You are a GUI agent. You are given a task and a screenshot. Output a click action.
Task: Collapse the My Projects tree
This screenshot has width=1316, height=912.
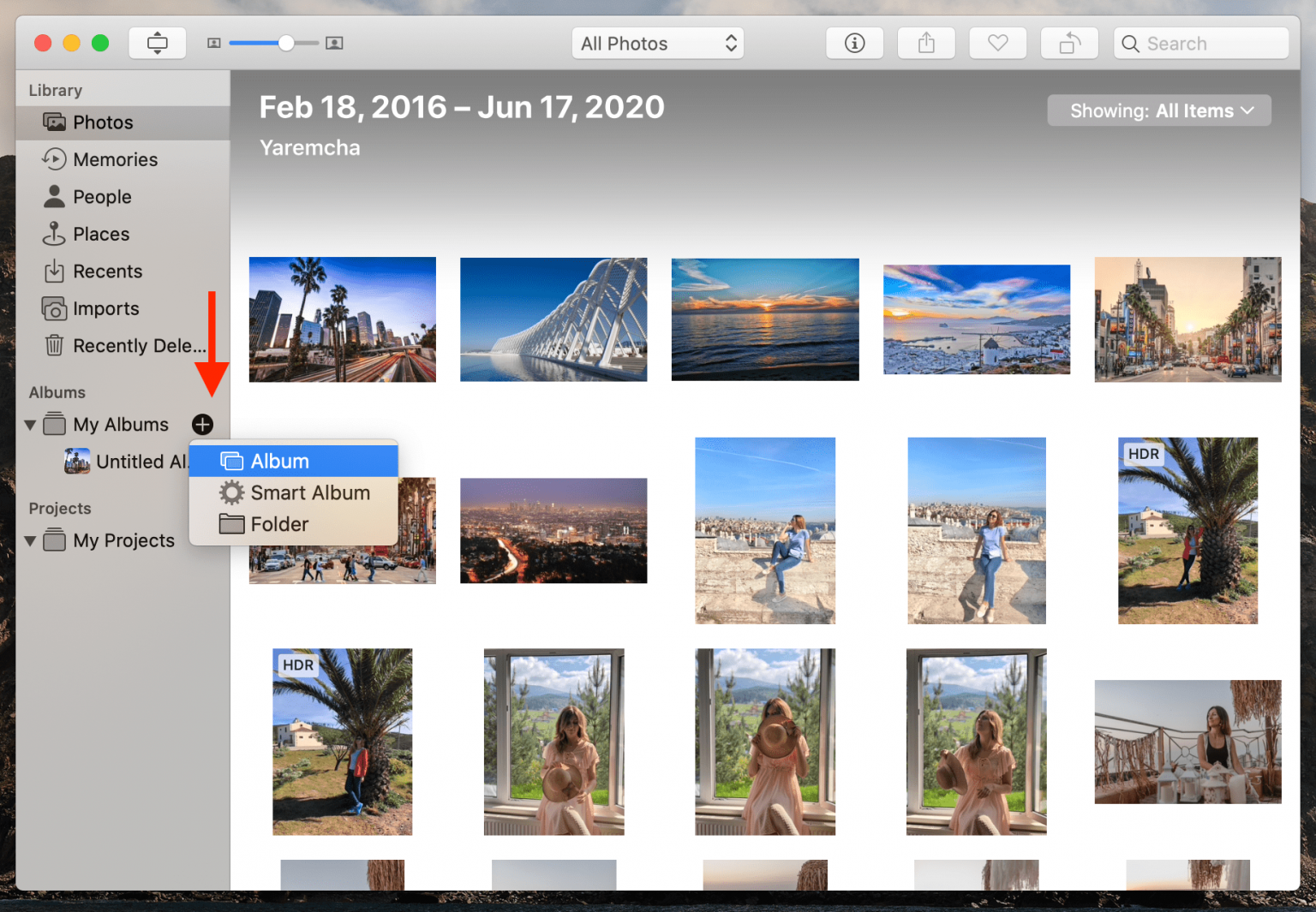(30, 540)
